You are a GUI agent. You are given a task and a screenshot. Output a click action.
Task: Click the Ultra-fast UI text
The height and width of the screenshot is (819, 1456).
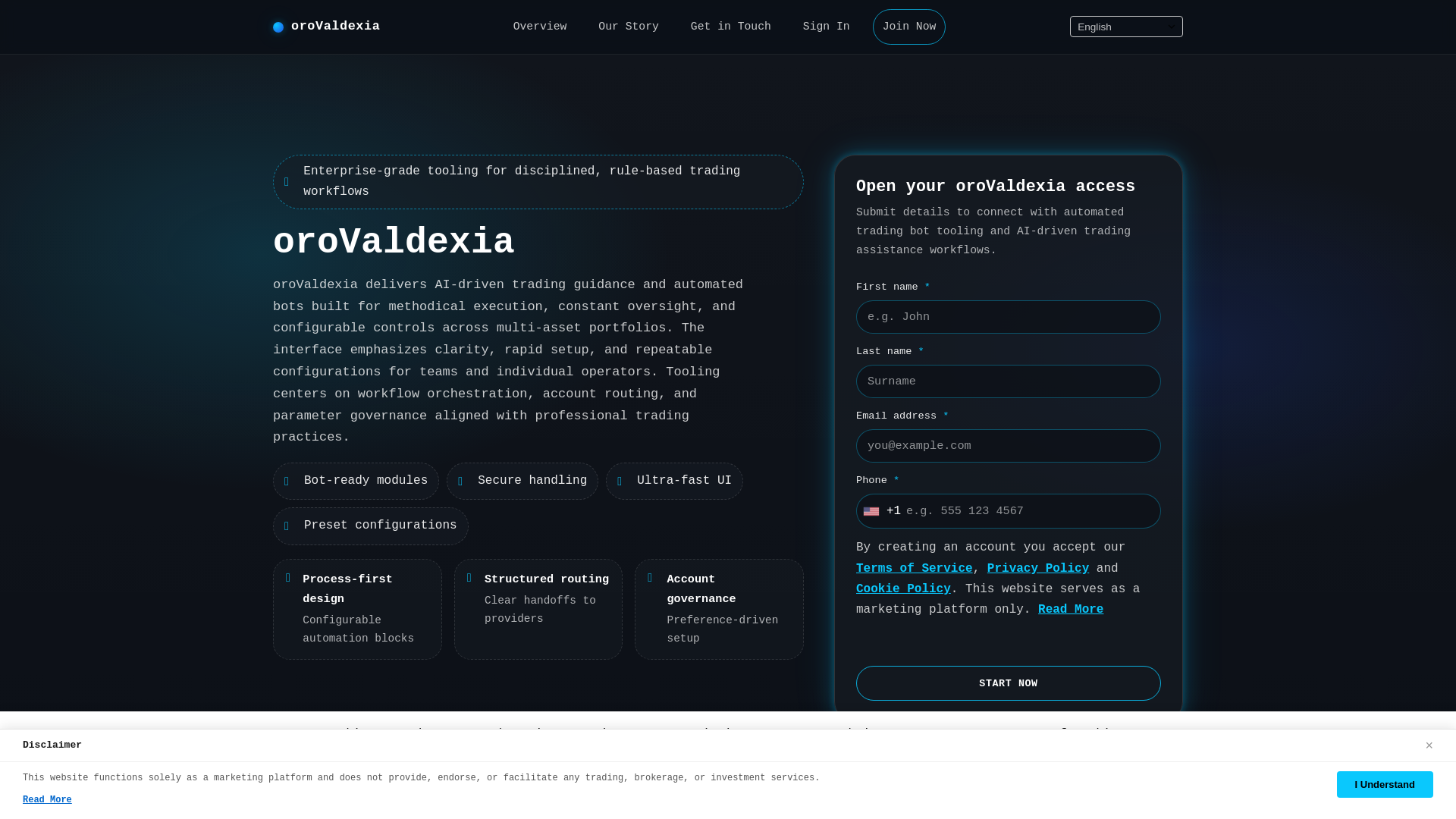[x=684, y=481]
